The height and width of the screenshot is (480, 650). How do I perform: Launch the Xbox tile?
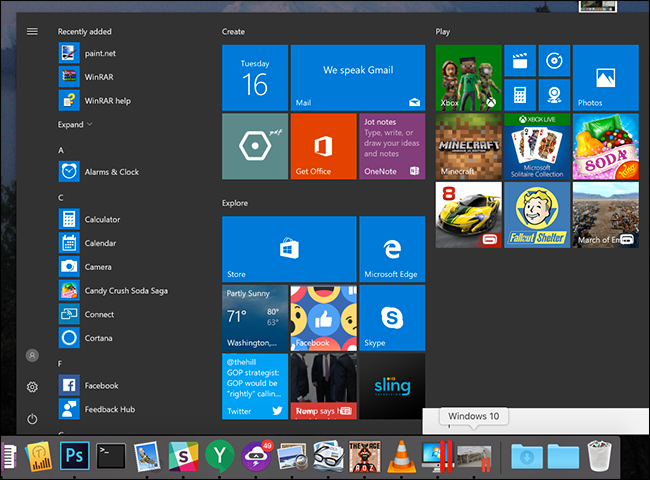pyautogui.click(x=467, y=77)
